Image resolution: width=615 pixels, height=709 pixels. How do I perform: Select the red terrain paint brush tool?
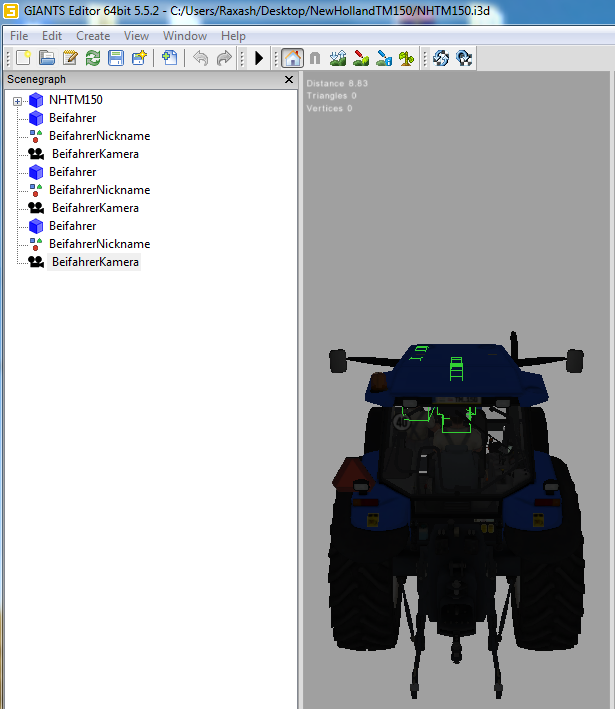coord(361,58)
